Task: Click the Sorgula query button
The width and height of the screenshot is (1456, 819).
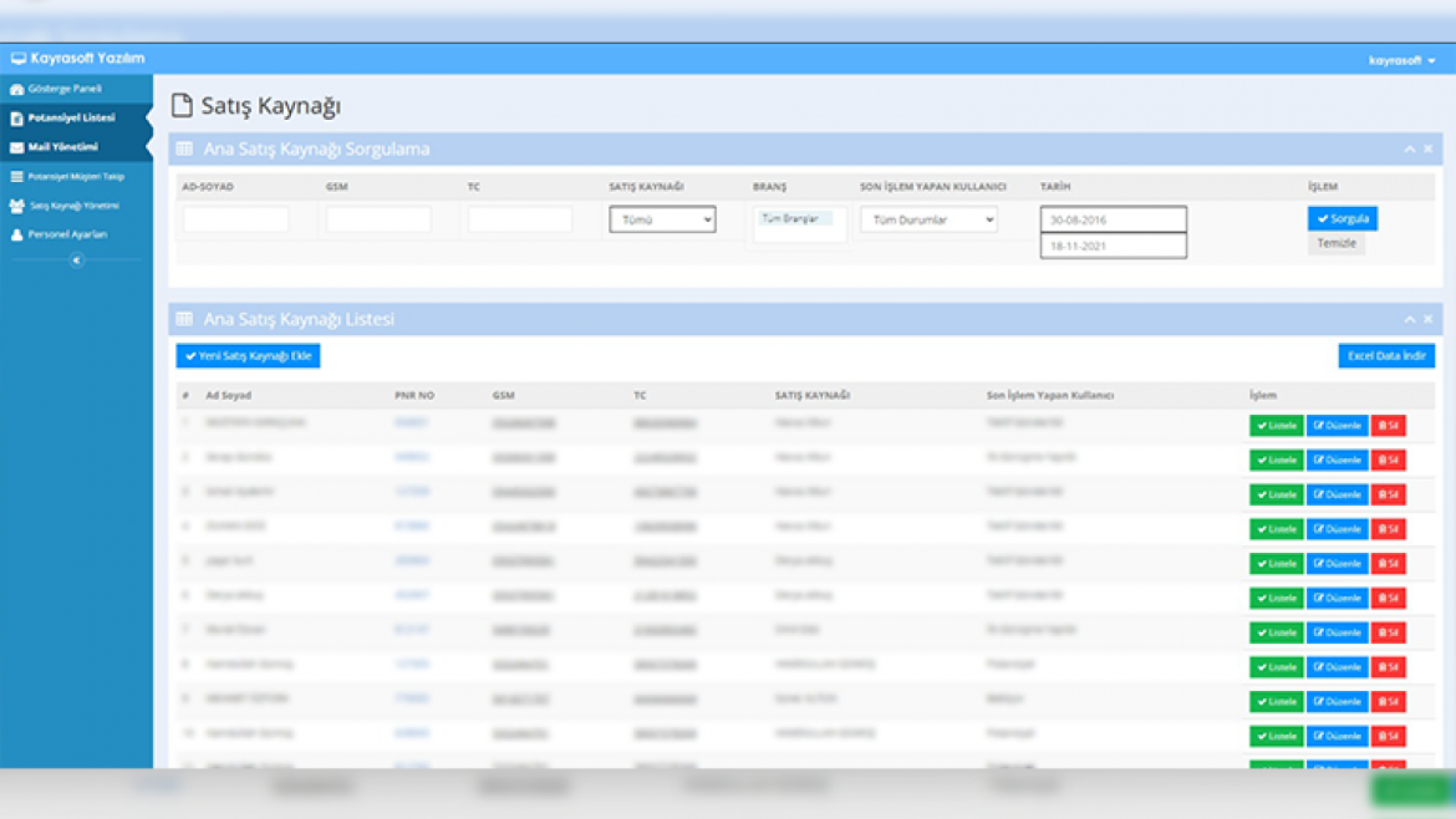Action: click(x=1342, y=219)
